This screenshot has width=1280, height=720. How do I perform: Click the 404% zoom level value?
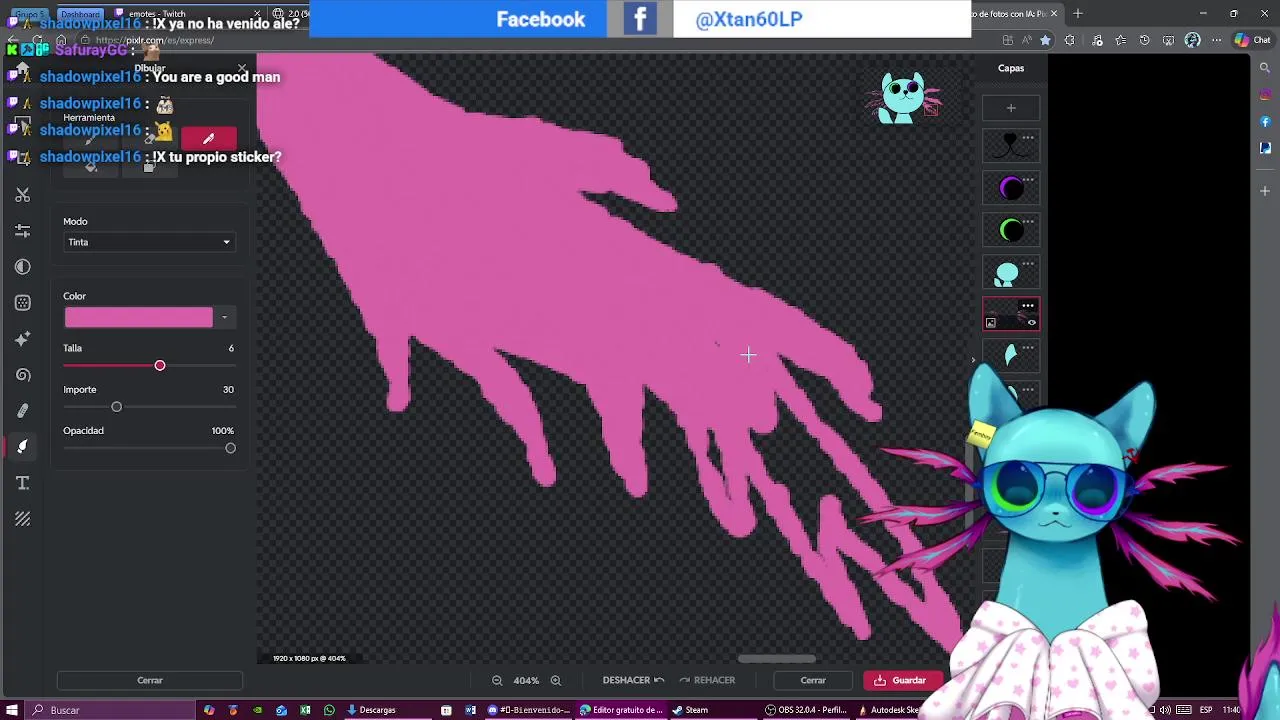(x=526, y=680)
